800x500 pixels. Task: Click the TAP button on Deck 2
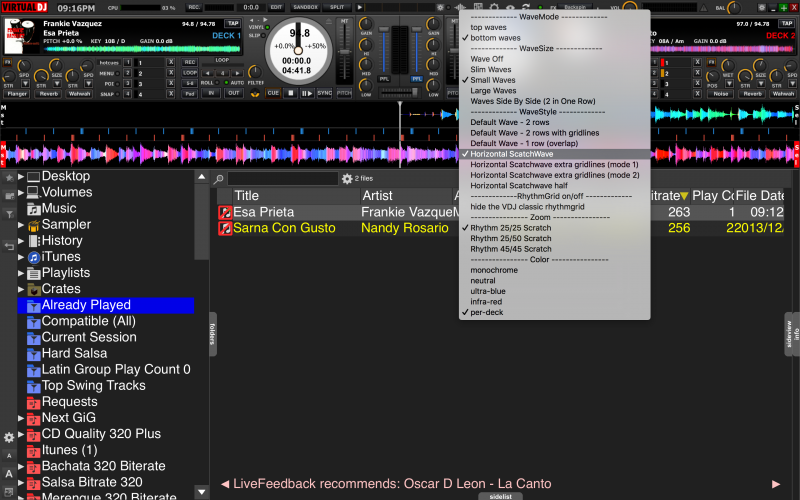tap(786, 23)
